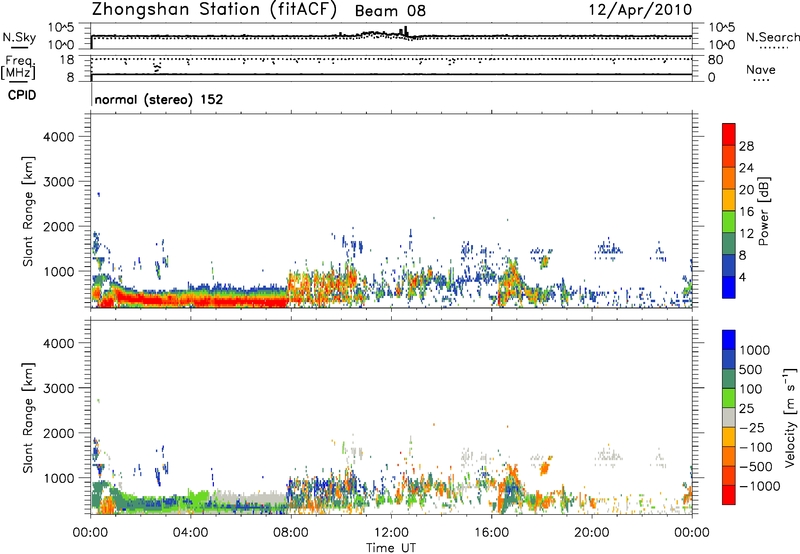Image resolution: width=800 pixels, height=554 pixels.
Task: Click the 4000 tick on the power panel
Action: tap(58, 137)
